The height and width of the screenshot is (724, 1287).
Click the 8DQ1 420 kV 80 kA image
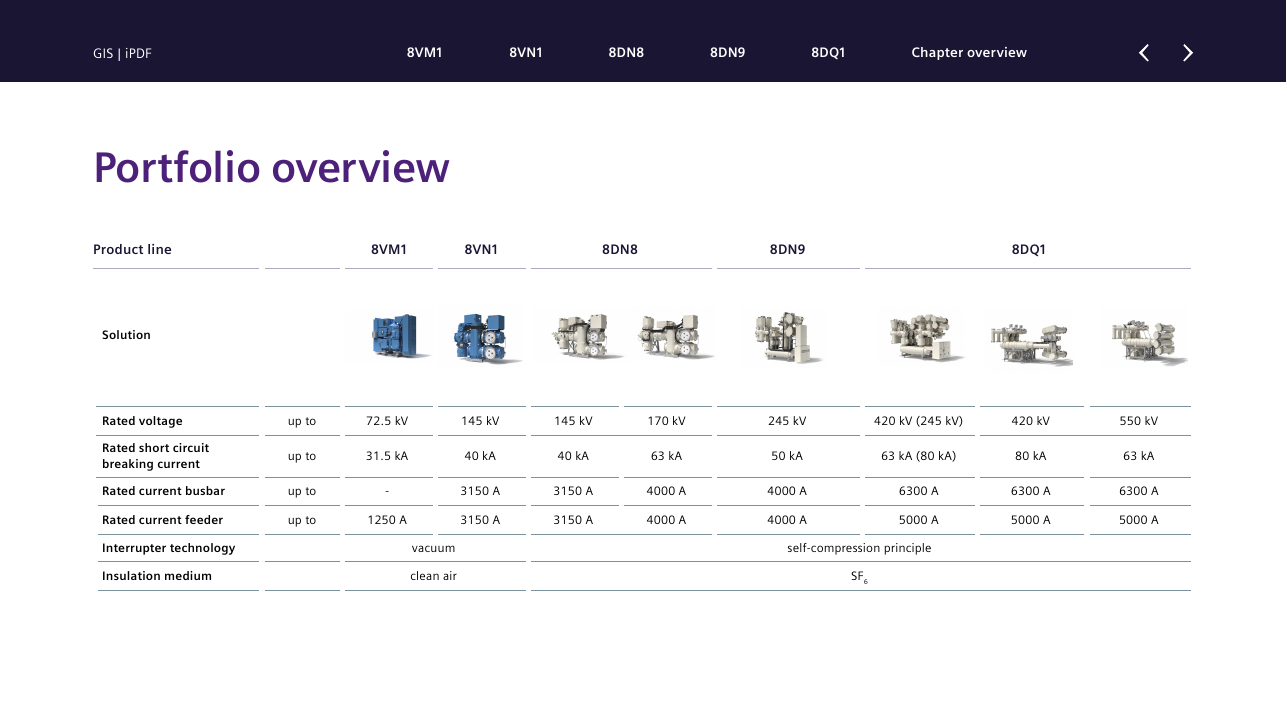click(1030, 345)
